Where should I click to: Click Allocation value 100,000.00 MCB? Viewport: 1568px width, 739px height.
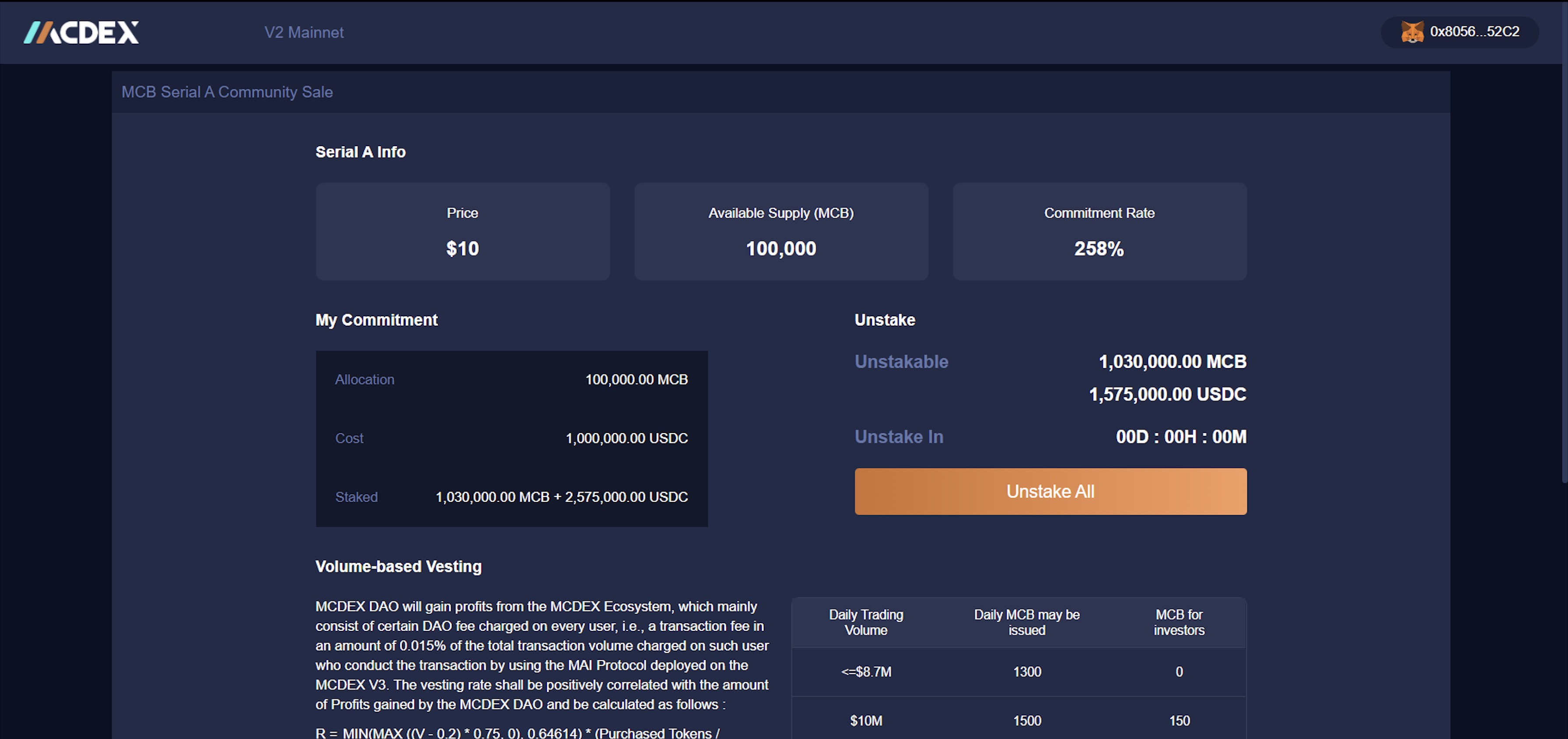(637, 380)
